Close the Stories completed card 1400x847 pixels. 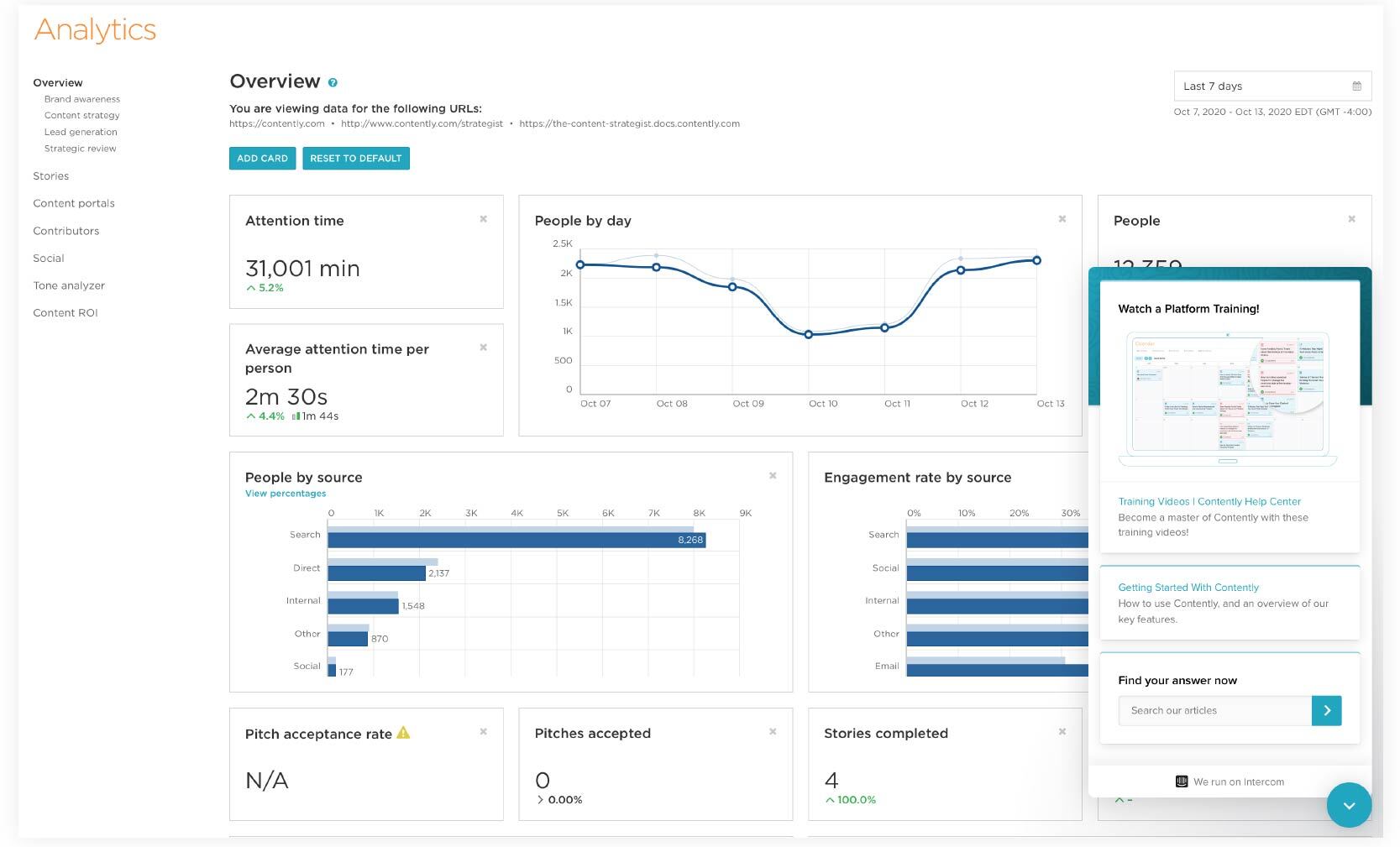coord(1062,732)
